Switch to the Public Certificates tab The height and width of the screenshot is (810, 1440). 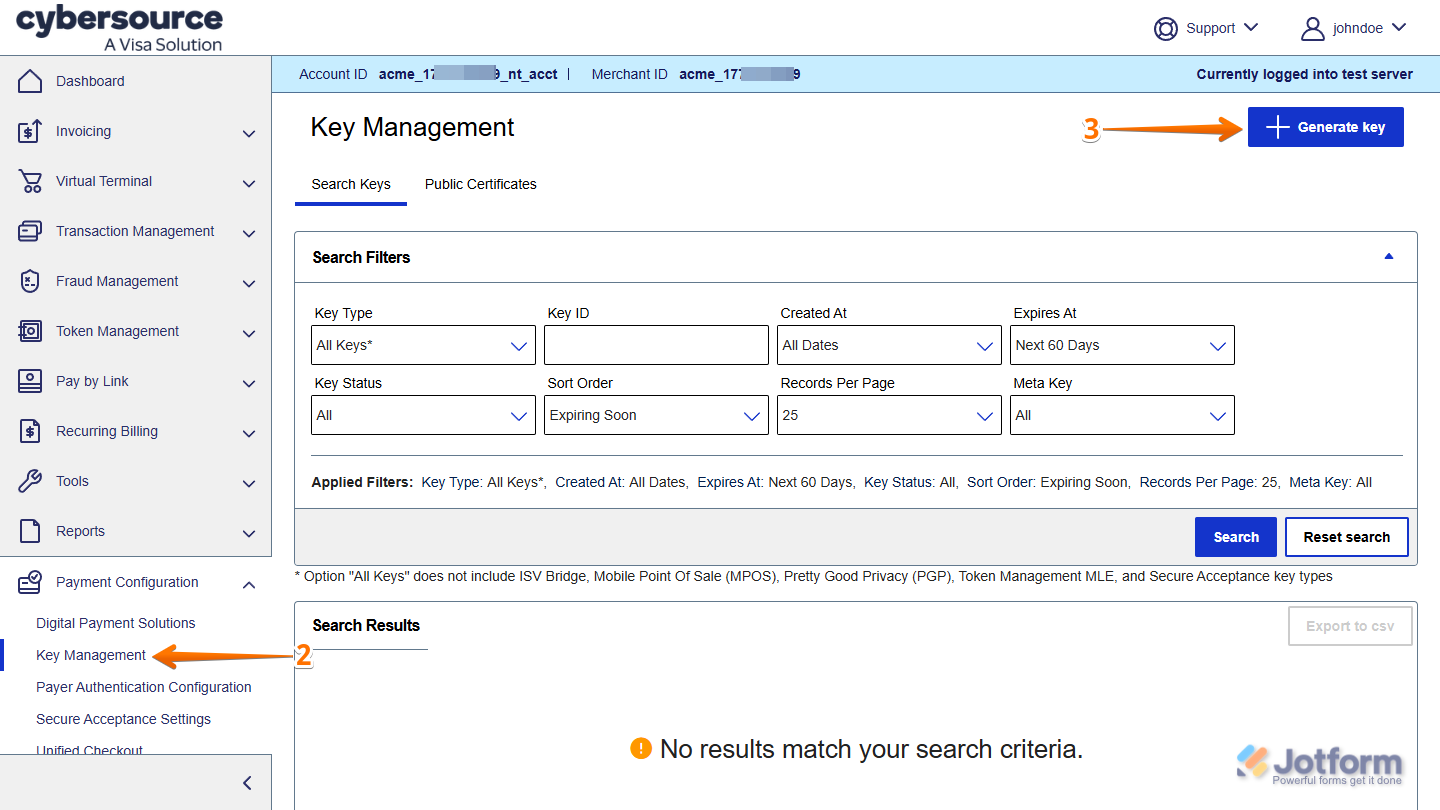481,184
